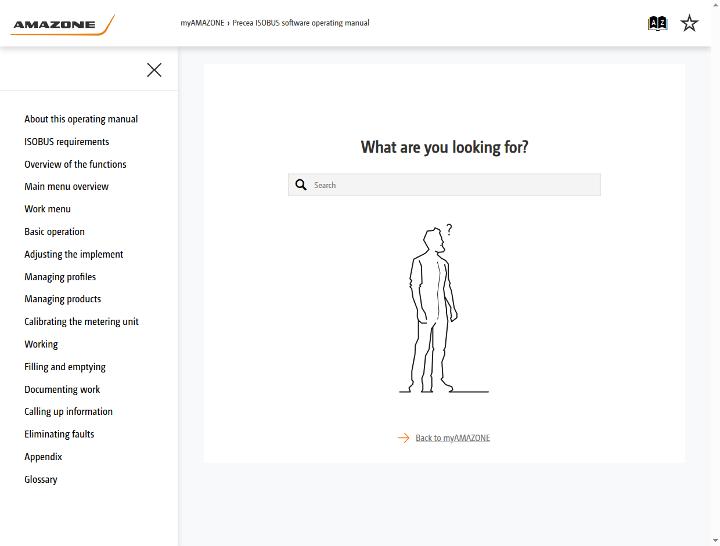Open Eliminating faults chapter

(x=59, y=434)
